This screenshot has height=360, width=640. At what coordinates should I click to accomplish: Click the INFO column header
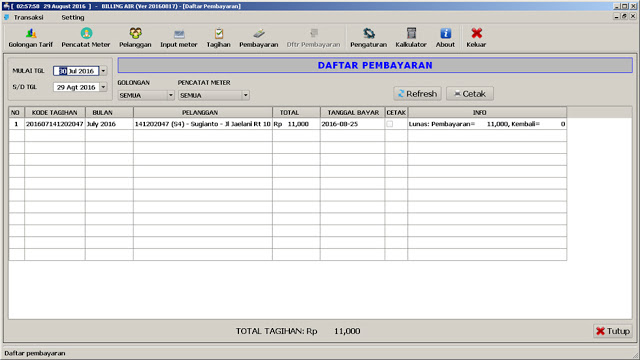487,113
